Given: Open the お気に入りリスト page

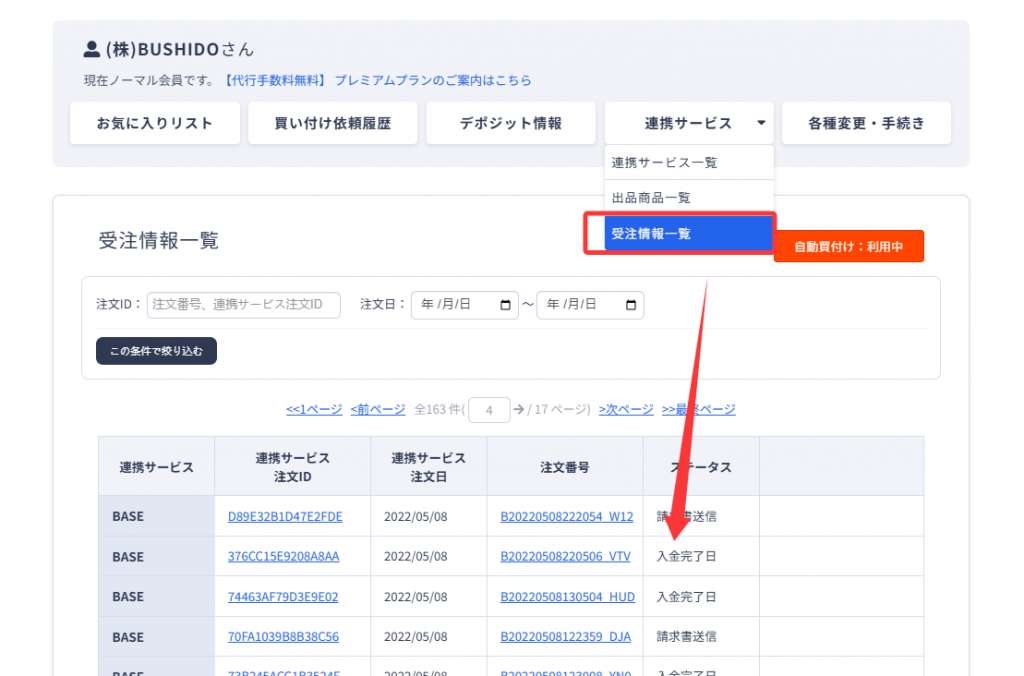Looking at the screenshot, I should click(x=155, y=123).
